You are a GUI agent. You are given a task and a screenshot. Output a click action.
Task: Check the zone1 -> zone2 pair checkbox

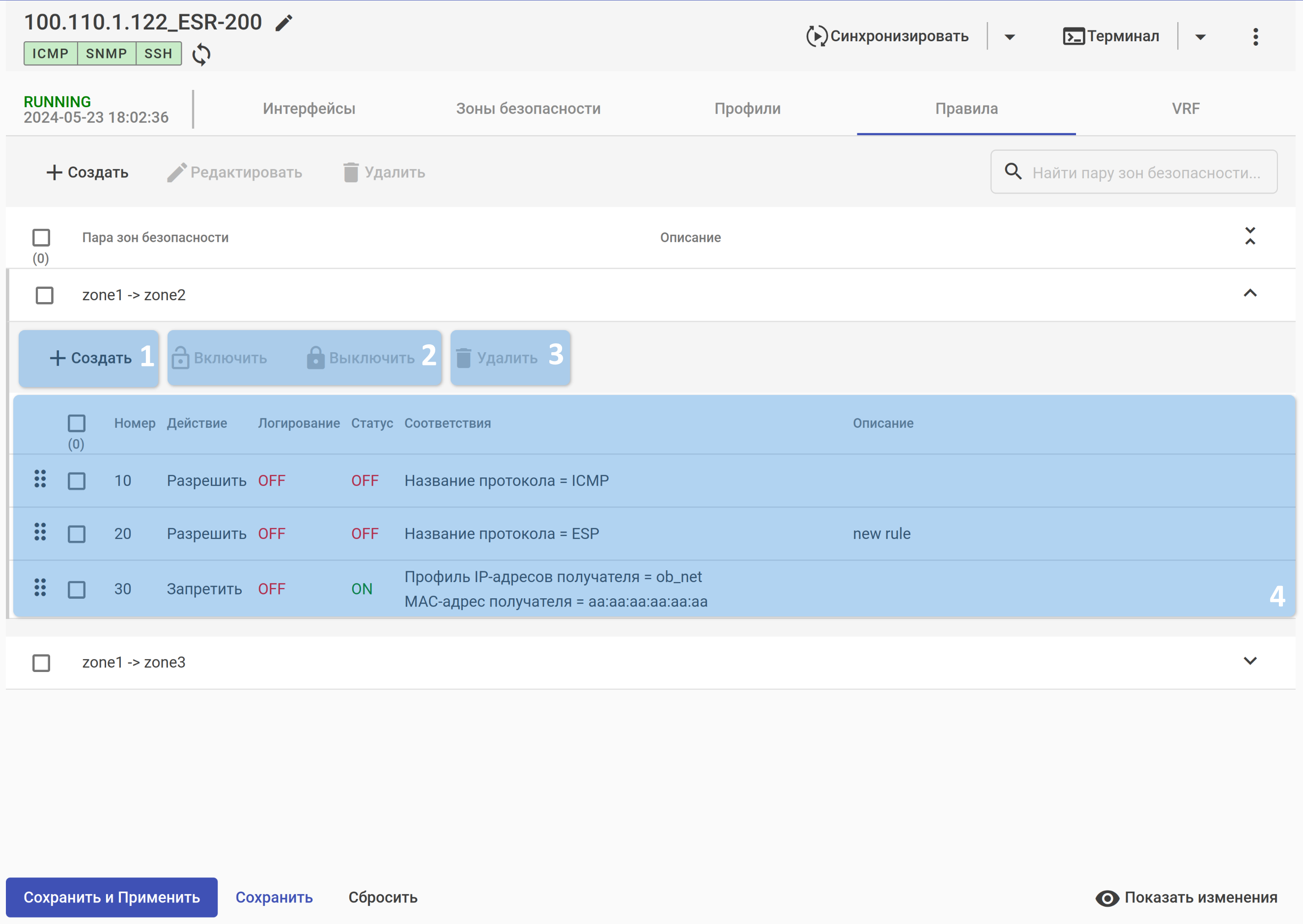pyautogui.click(x=44, y=295)
